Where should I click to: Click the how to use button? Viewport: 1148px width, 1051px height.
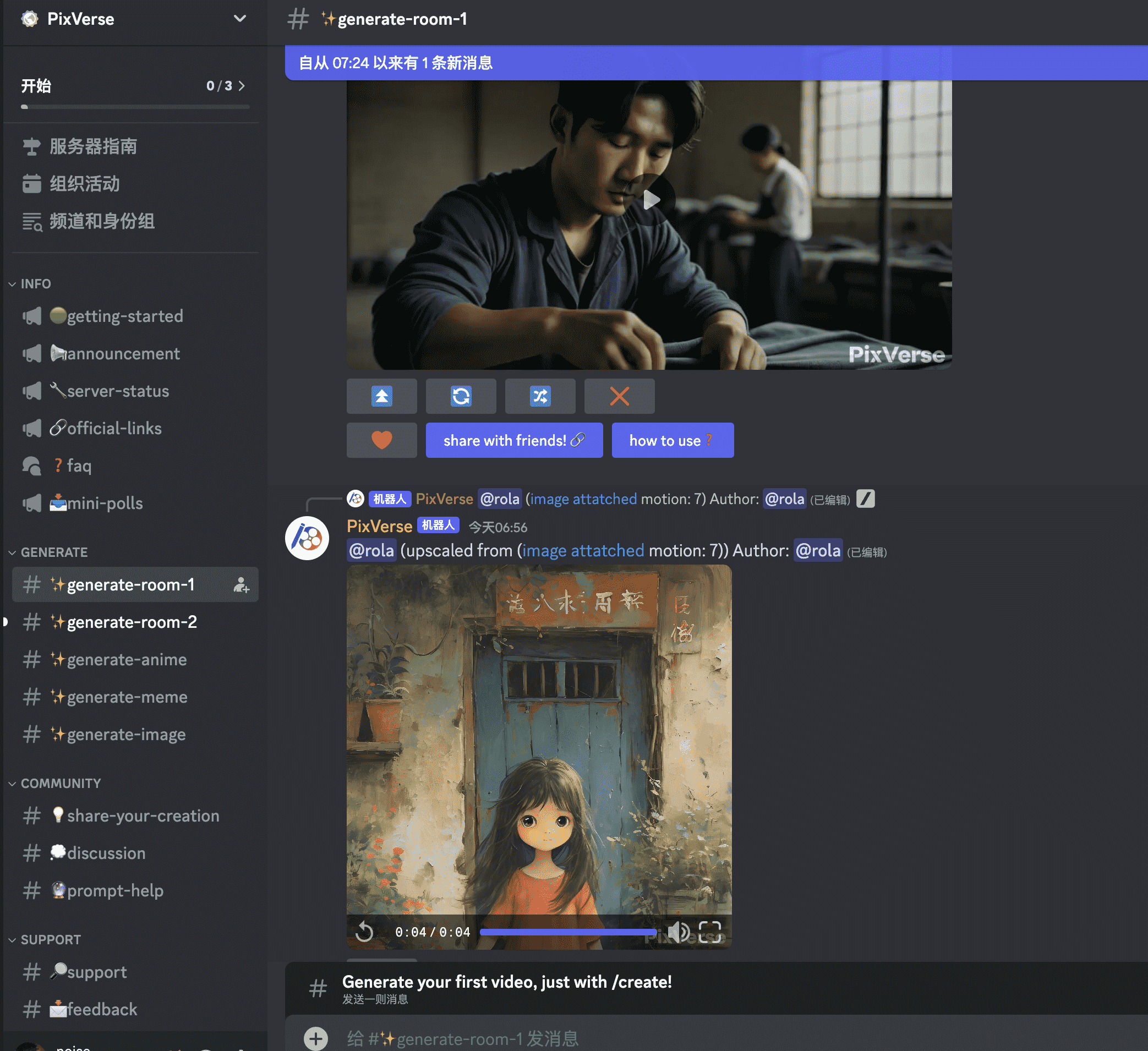672,440
